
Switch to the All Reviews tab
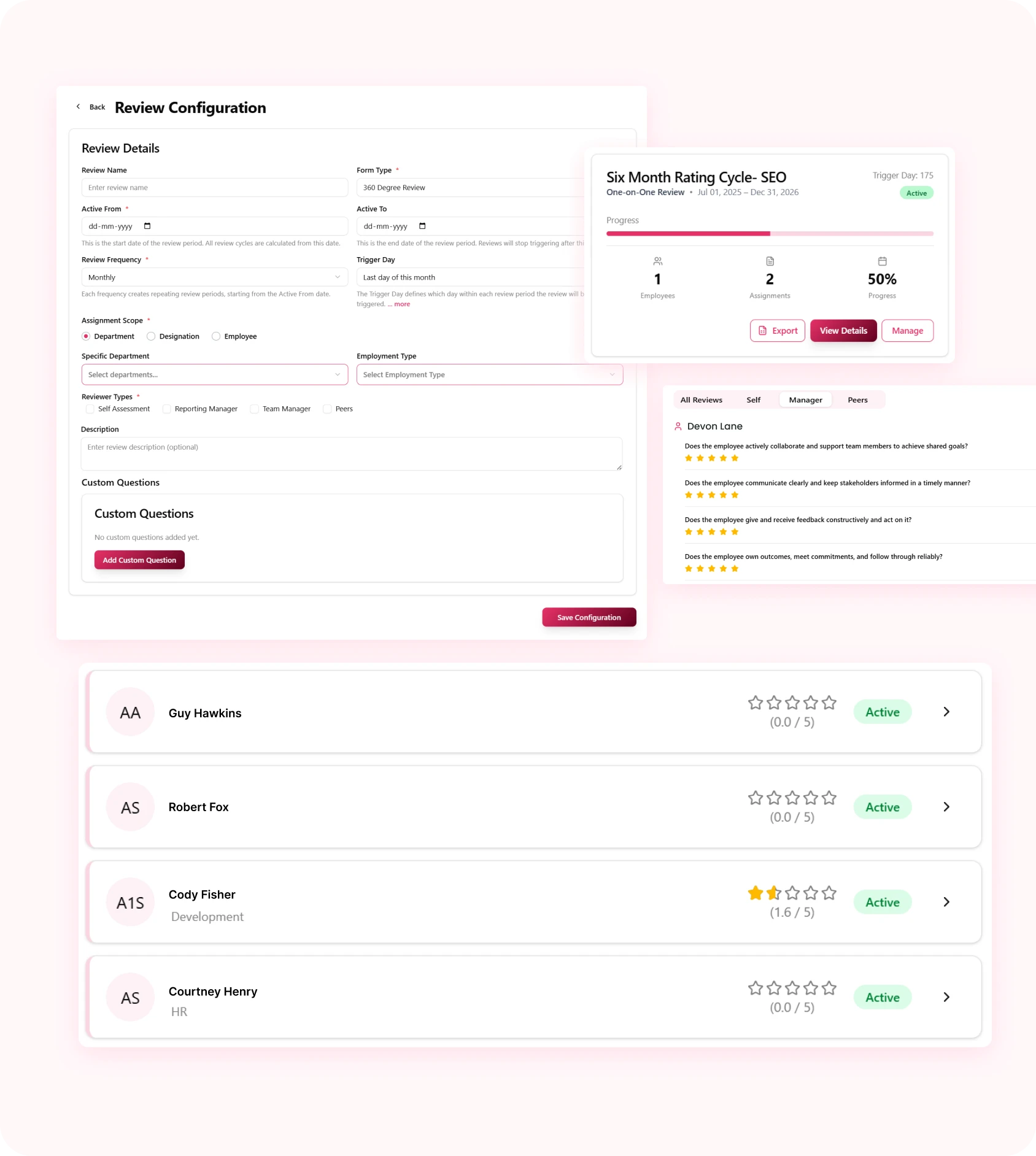(x=701, y=400)
